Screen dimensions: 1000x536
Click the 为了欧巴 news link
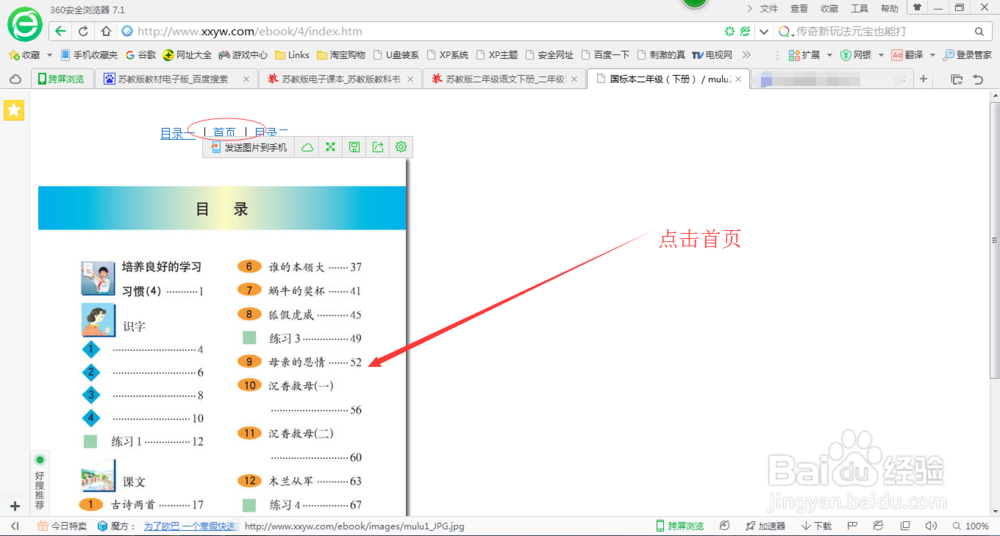[189, 526]
